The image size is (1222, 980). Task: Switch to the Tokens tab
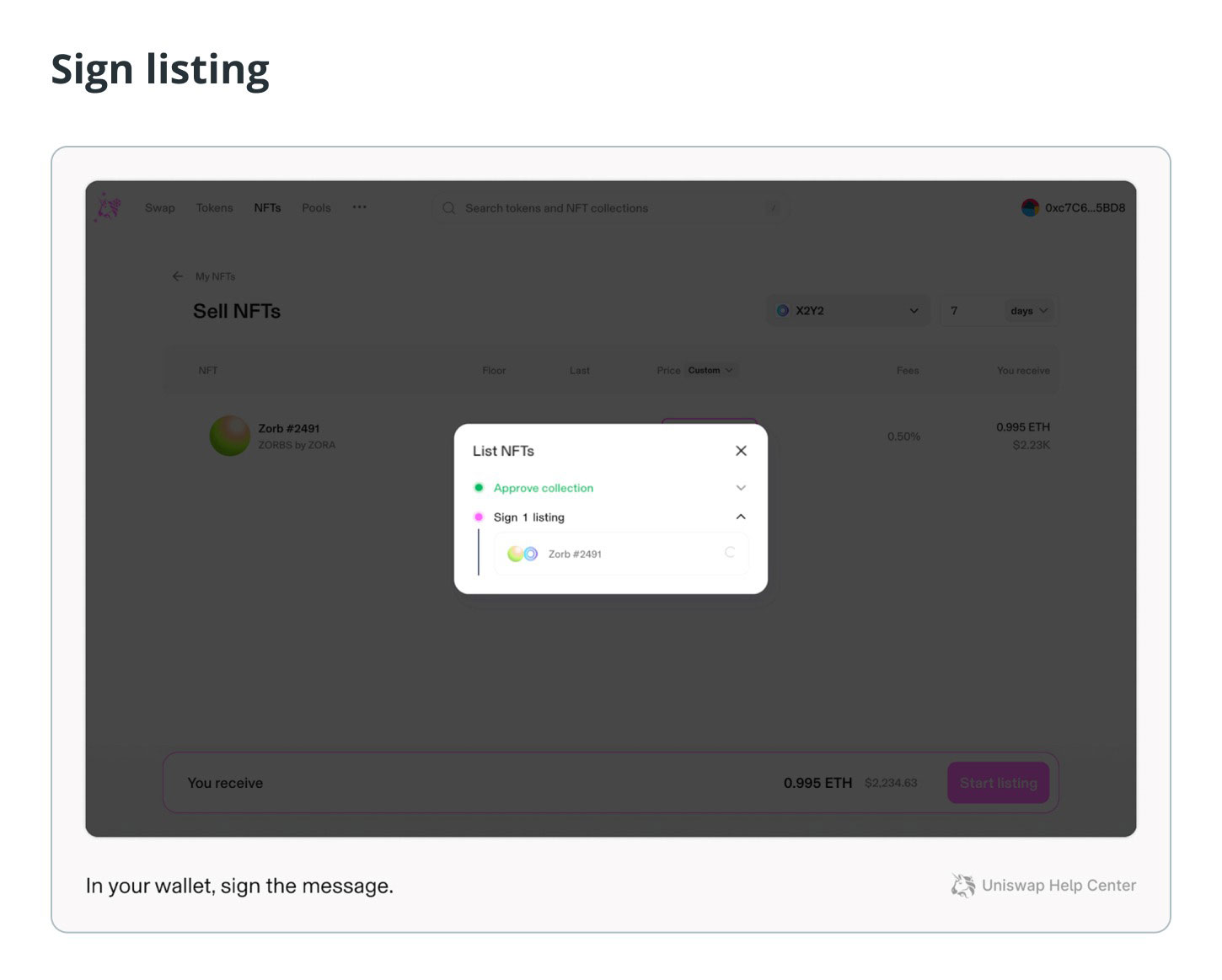(x=214, y=208)
